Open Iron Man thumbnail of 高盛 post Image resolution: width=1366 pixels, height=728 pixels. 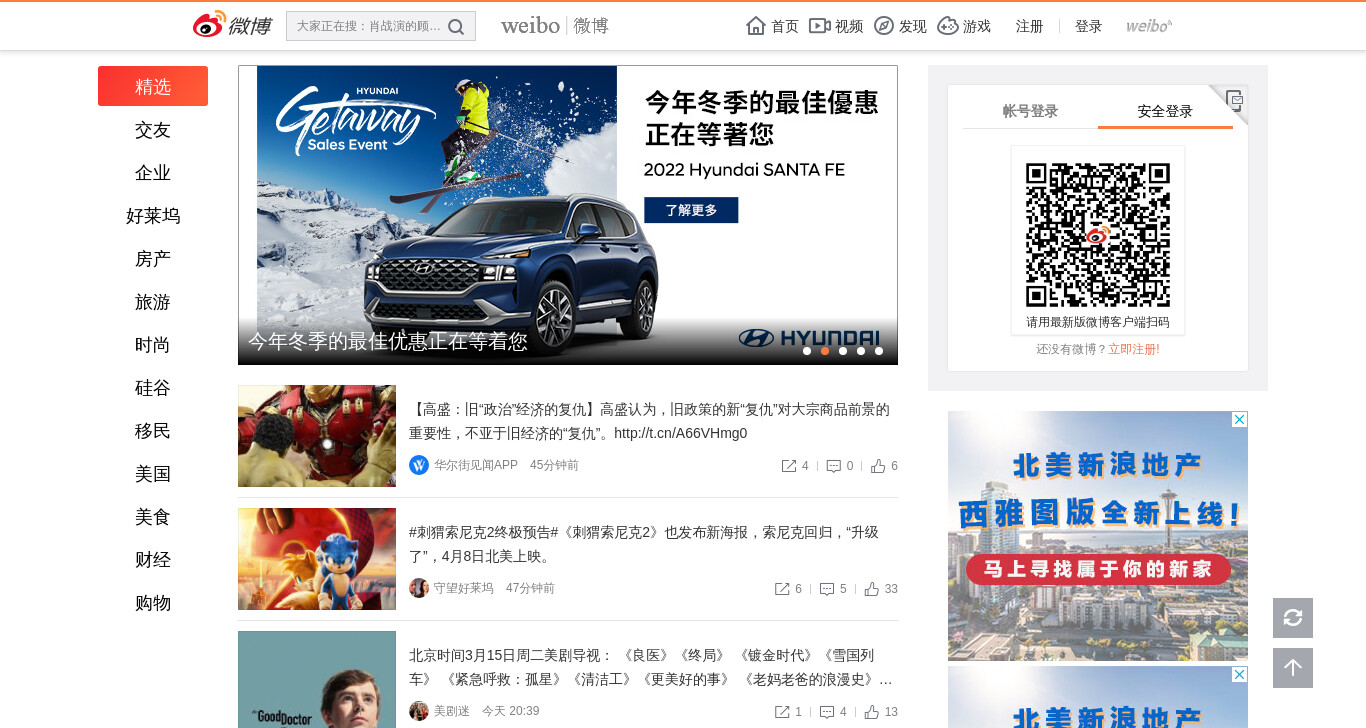coord(317,436)
